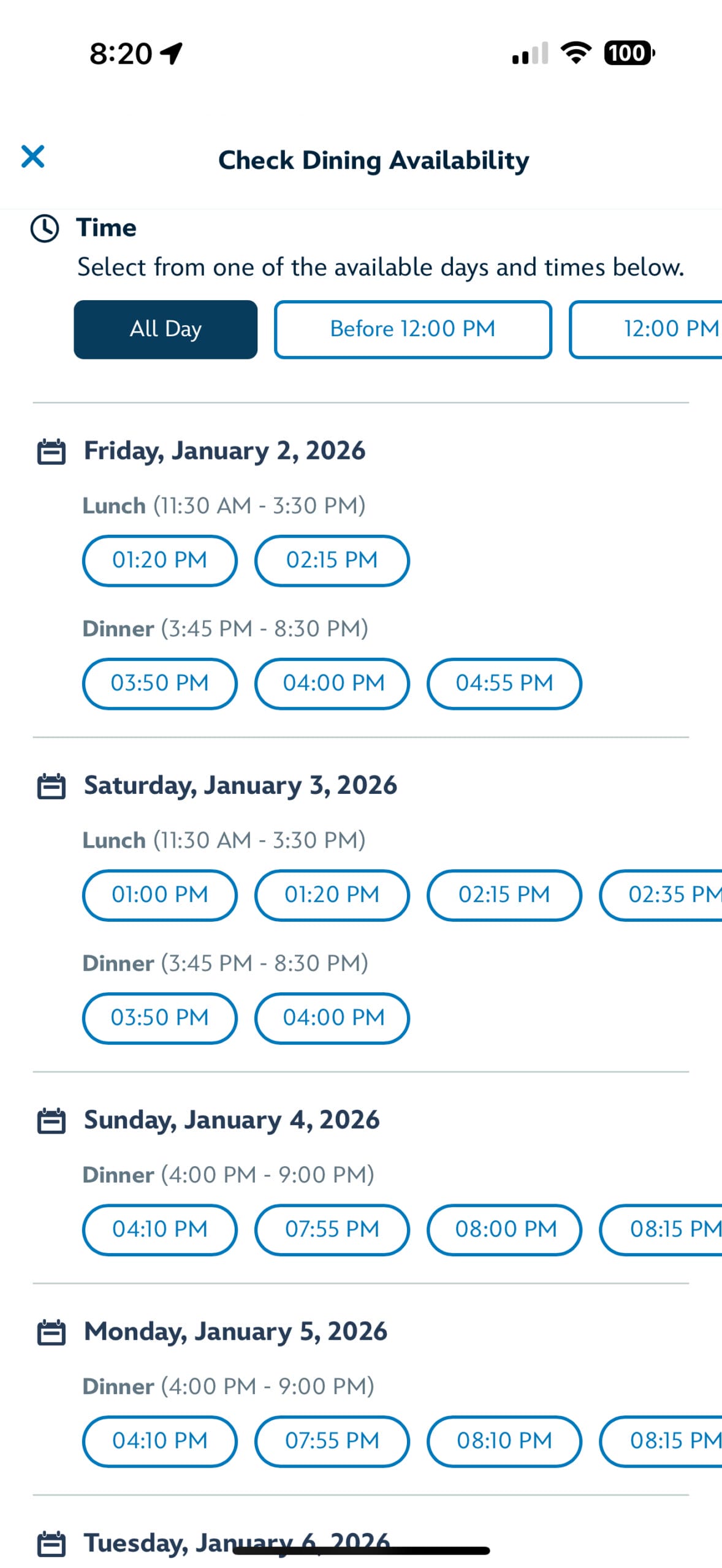Tap the battery indicator in status bar
This screenshot has width=722, height=1568.
coord(629,53)
